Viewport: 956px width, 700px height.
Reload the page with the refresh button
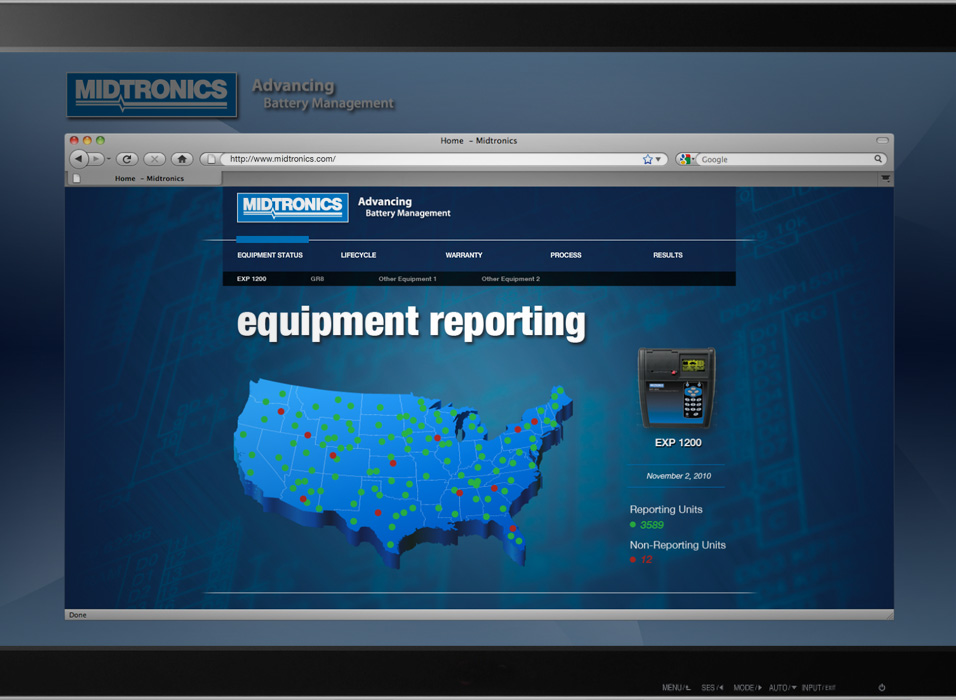tap(127, 159)
